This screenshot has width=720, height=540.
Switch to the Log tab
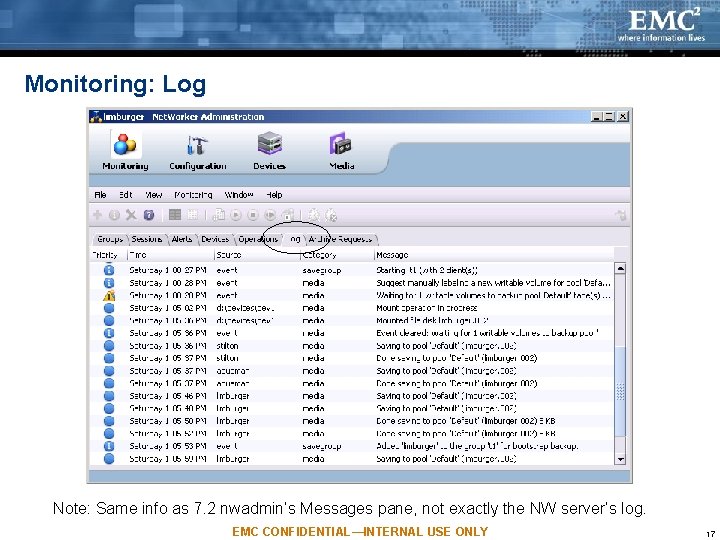point(294,239)
